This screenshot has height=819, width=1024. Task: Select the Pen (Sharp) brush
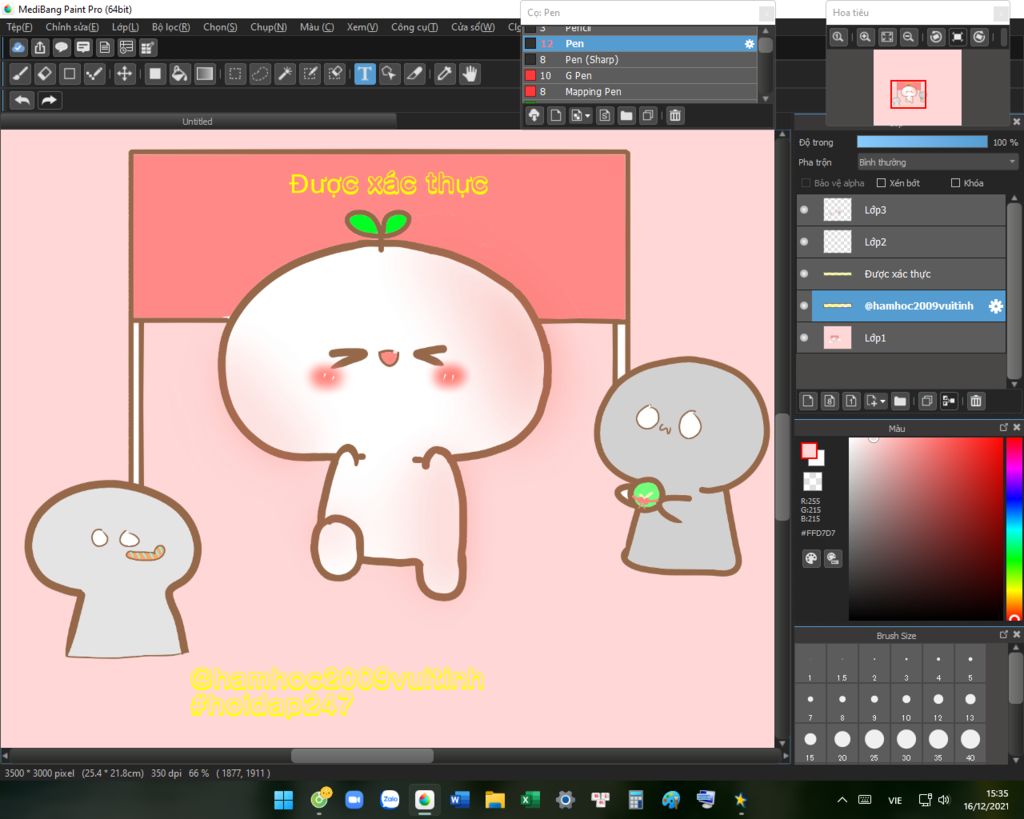pos(640,59)
